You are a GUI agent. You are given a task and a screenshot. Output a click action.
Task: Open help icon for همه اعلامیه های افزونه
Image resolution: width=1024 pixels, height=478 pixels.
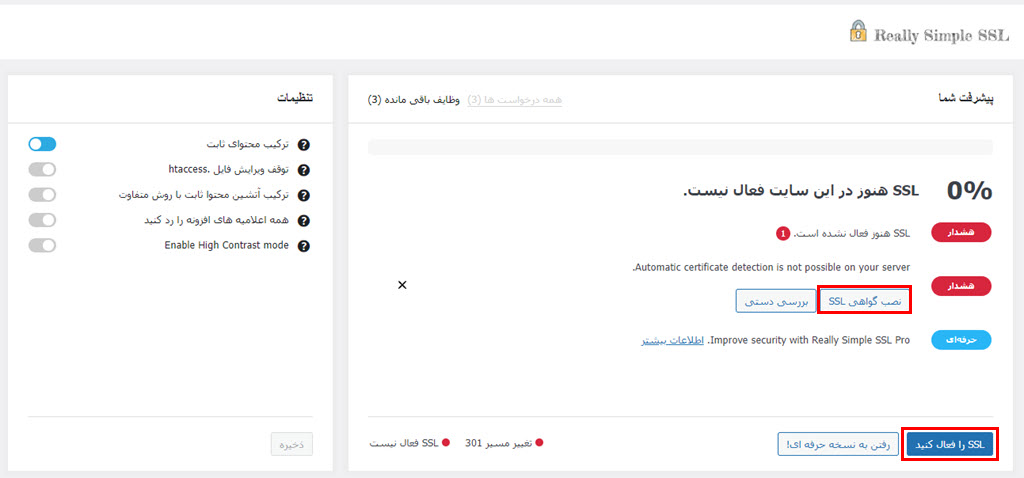pyautogui.click(x=303, y=221)
